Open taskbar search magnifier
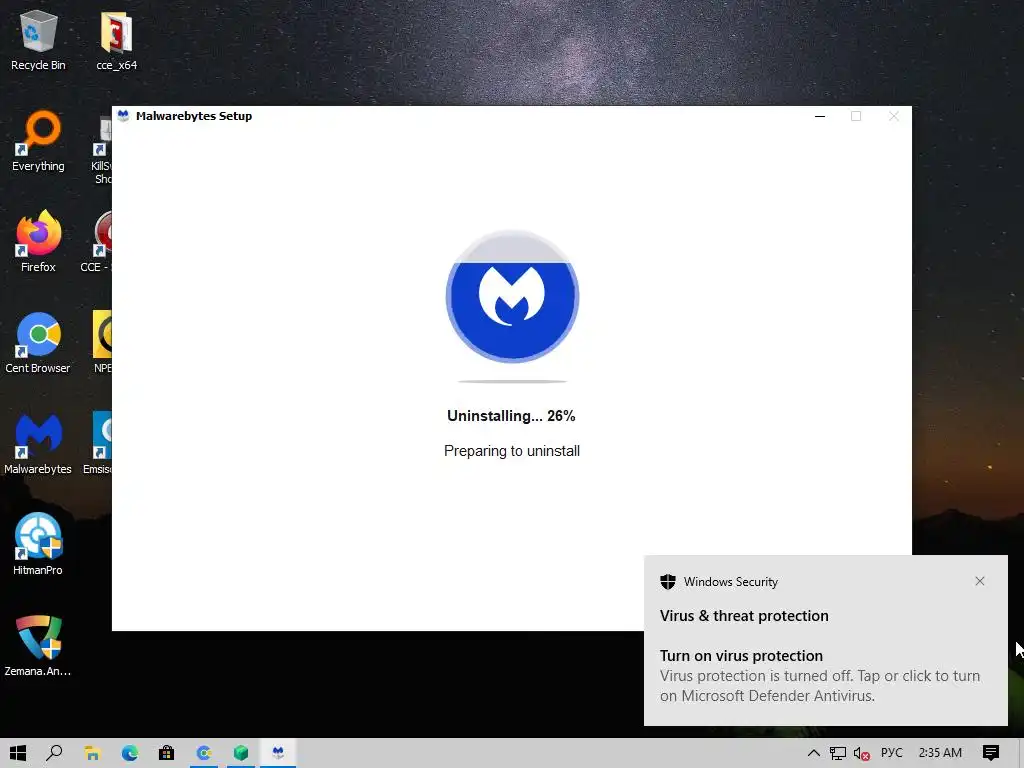This screenshot has width=1024, height=768. tap(55, 753)
